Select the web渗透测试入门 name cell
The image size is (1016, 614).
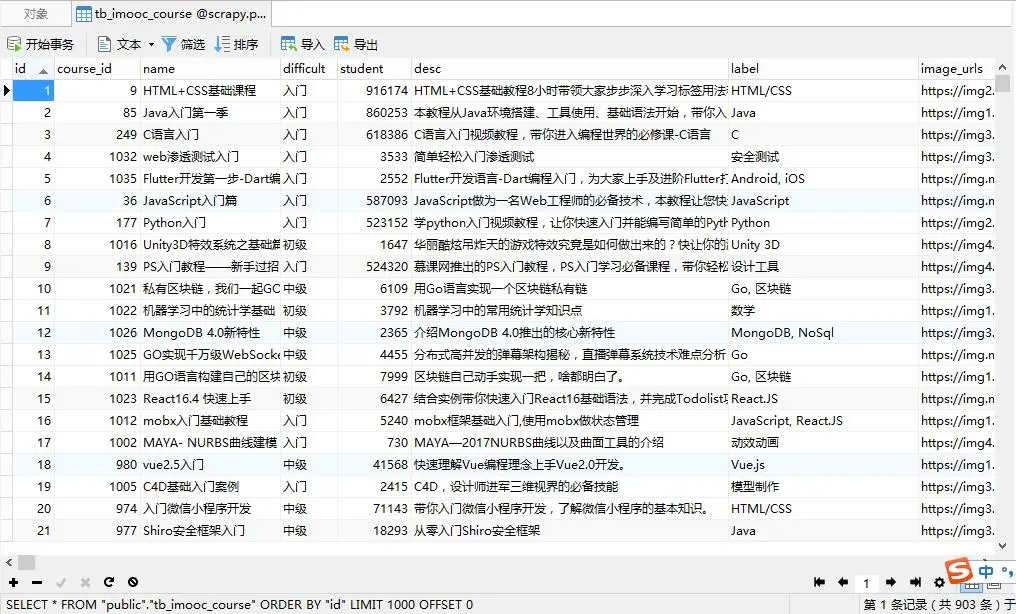pos(211,157)
